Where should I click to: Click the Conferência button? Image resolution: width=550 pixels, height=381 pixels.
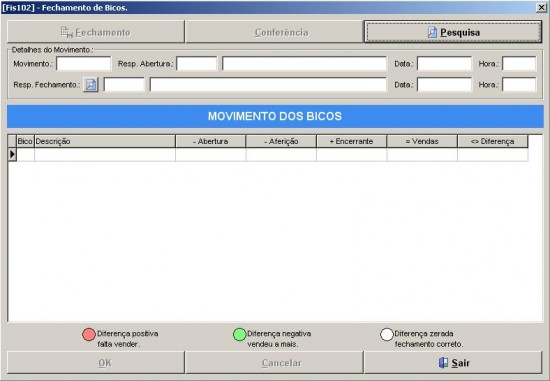point(274,32)
